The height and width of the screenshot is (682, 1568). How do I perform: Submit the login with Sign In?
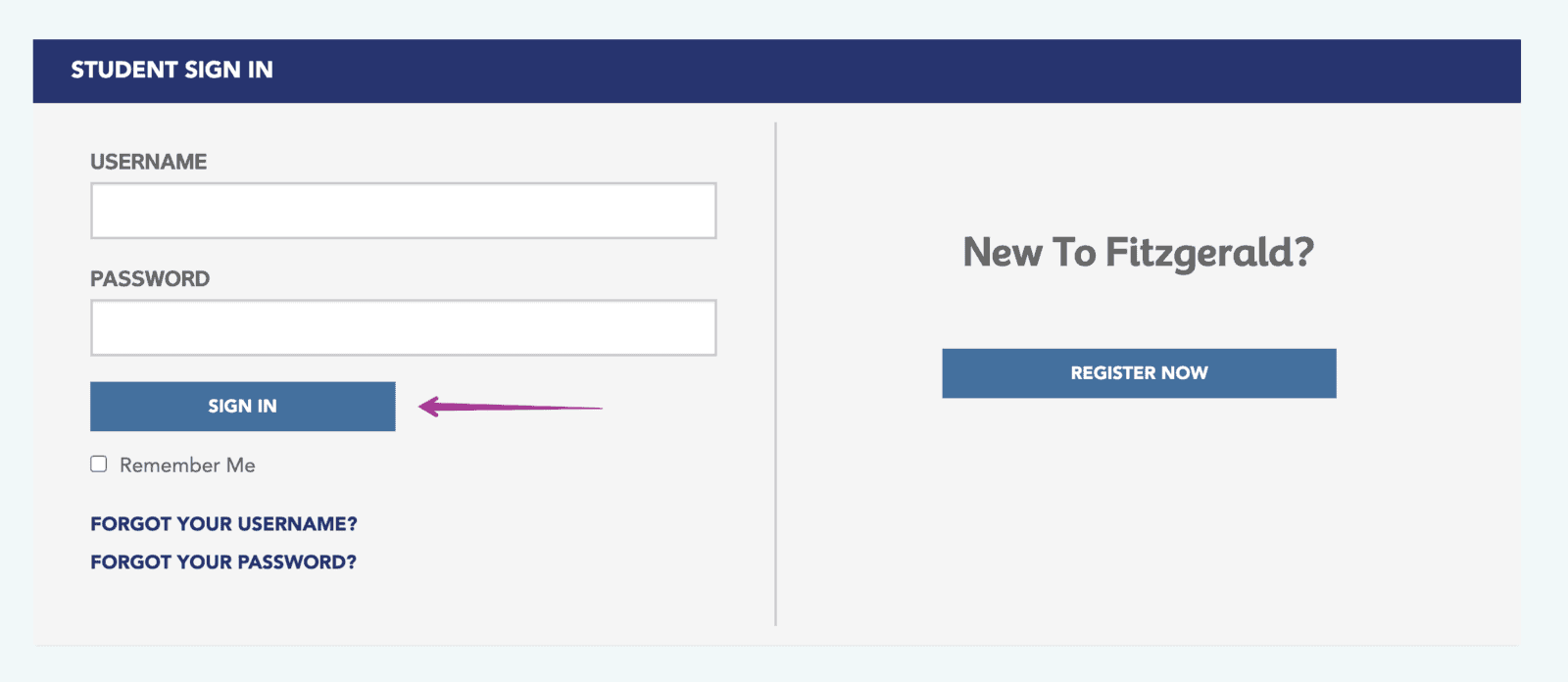point(242,406)
